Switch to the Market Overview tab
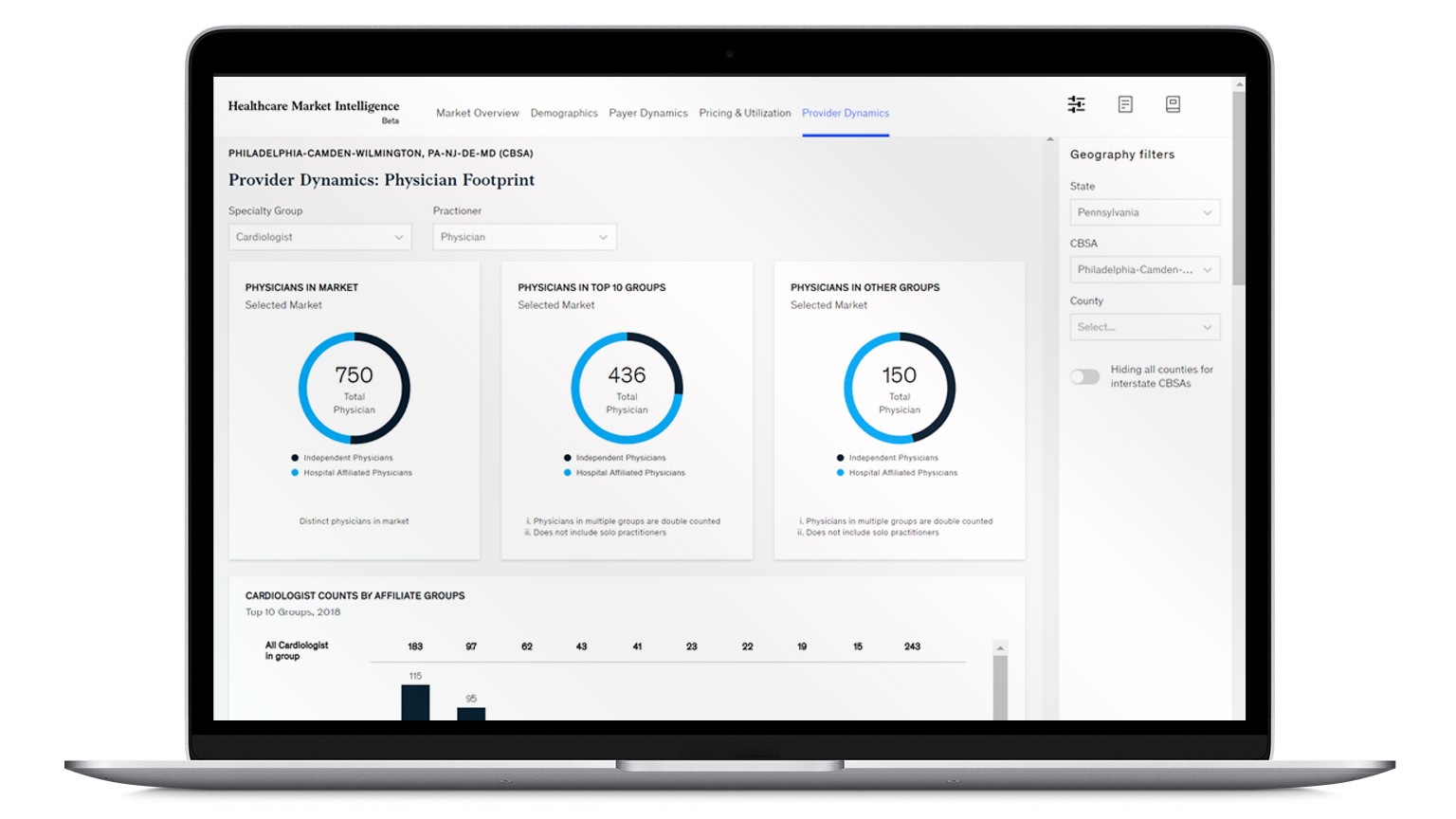Screen dimensions: 1456x819 477,113
